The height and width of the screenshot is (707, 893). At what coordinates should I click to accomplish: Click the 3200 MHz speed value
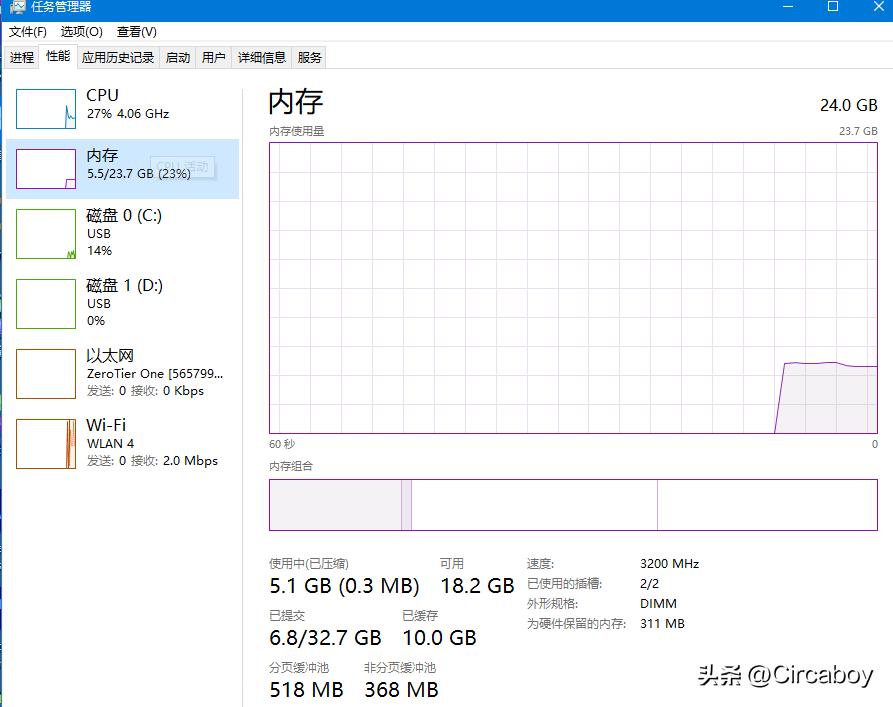pyautogui.click(x=669, y=563)
